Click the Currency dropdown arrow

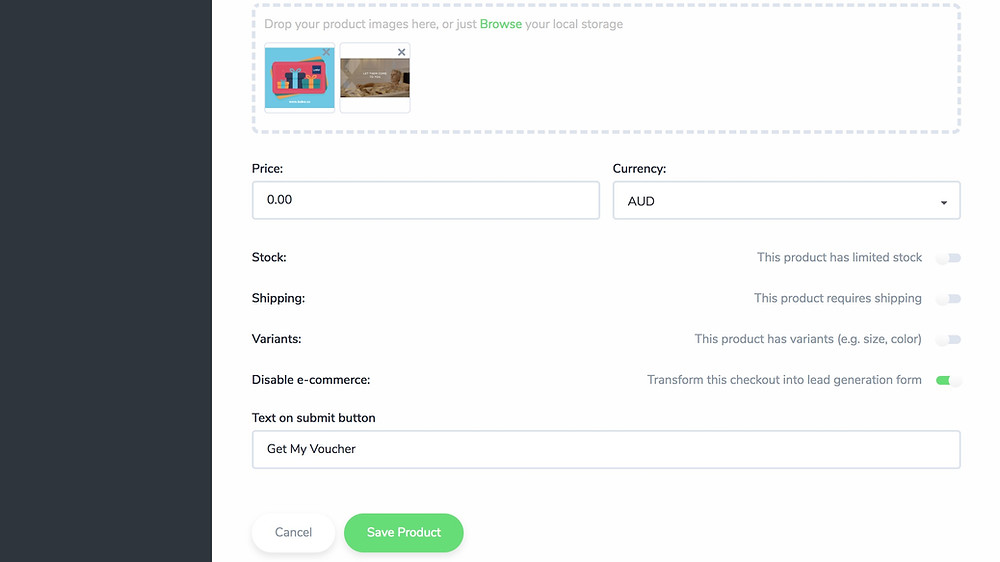943,202
